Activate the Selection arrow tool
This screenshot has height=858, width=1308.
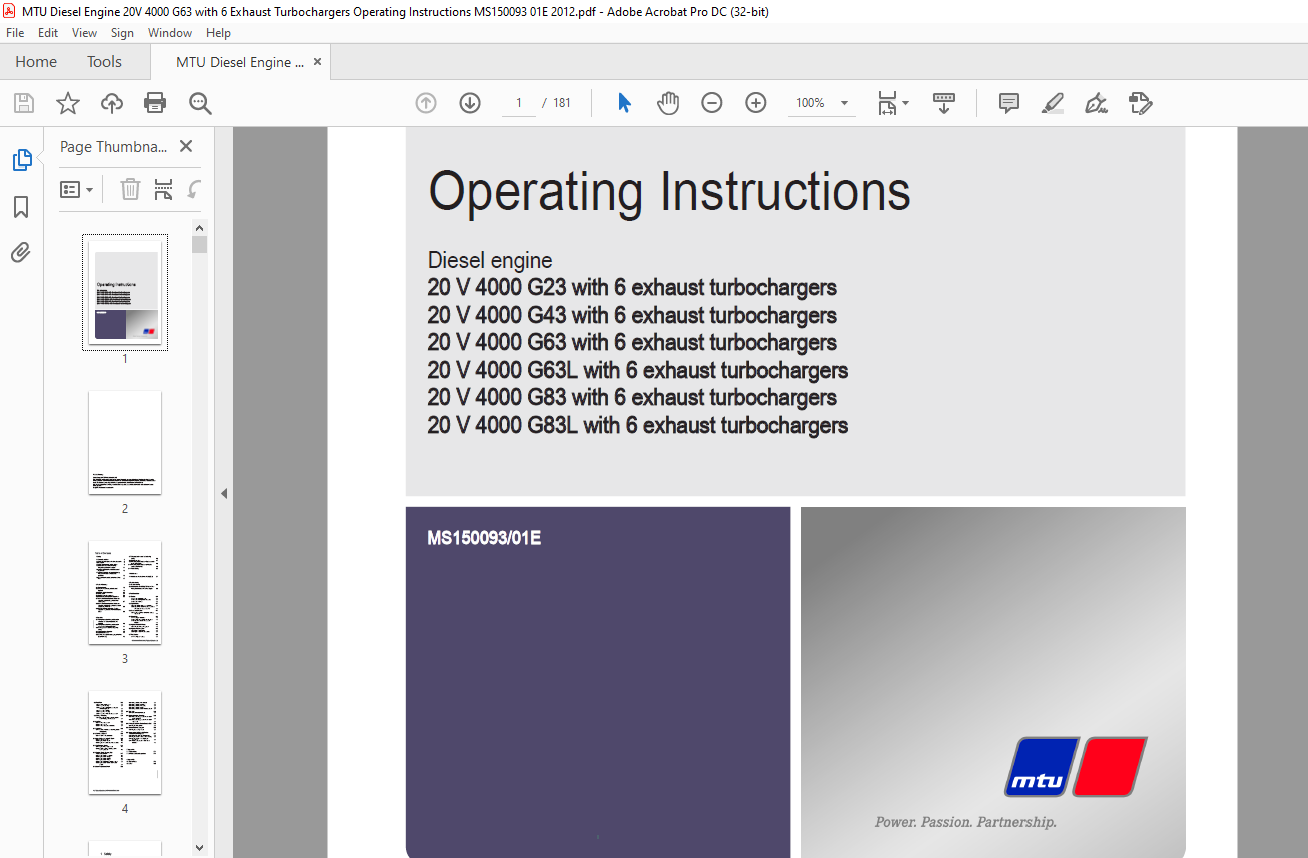coord(624,103)
